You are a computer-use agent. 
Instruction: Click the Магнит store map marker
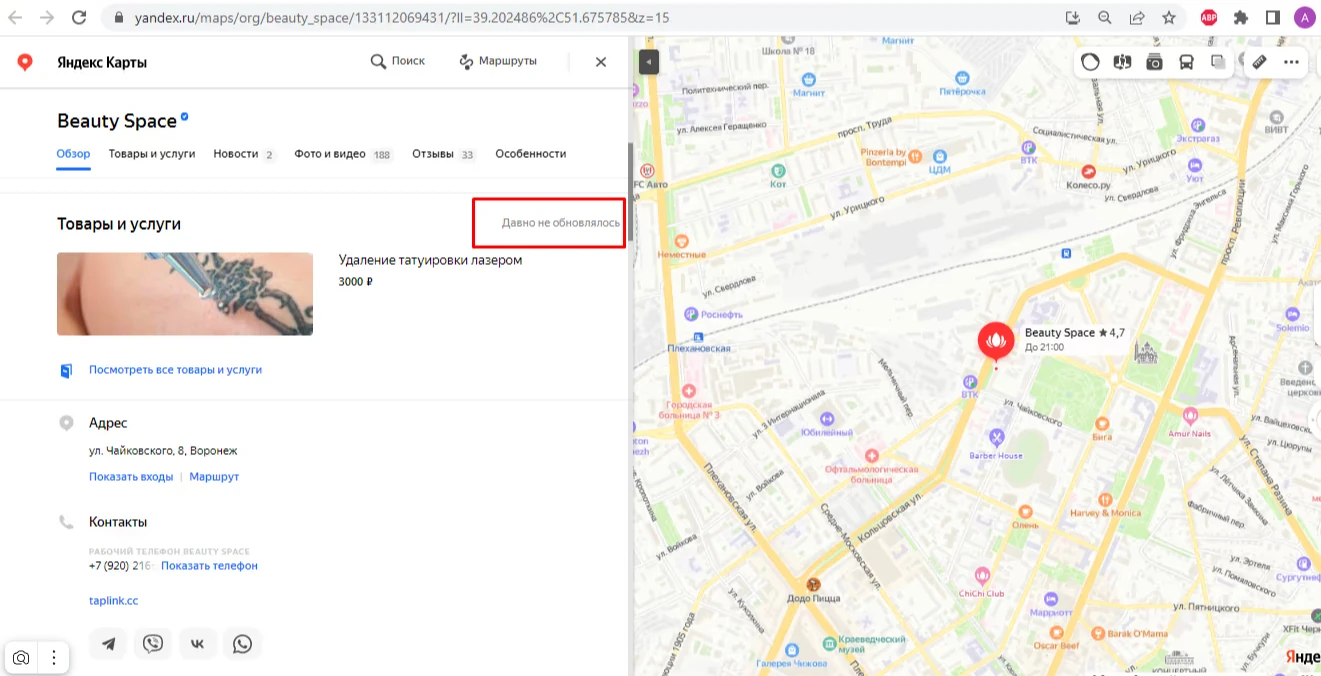(x=807, y=78)
